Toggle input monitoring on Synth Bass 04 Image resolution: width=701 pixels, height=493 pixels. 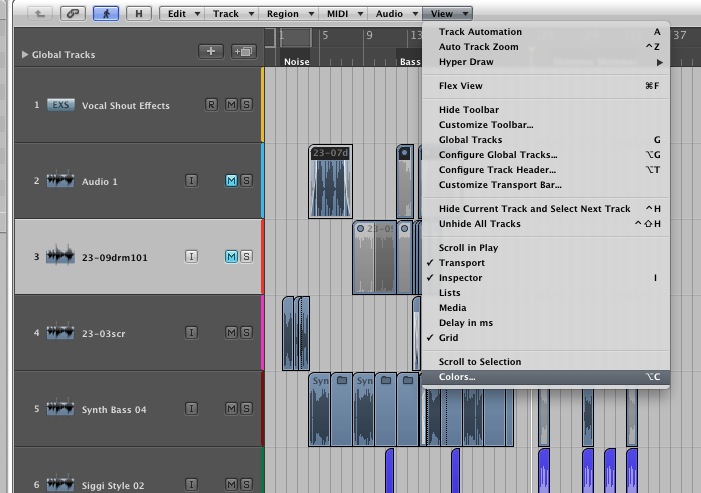pyautogui.click(x=191, y=409)
